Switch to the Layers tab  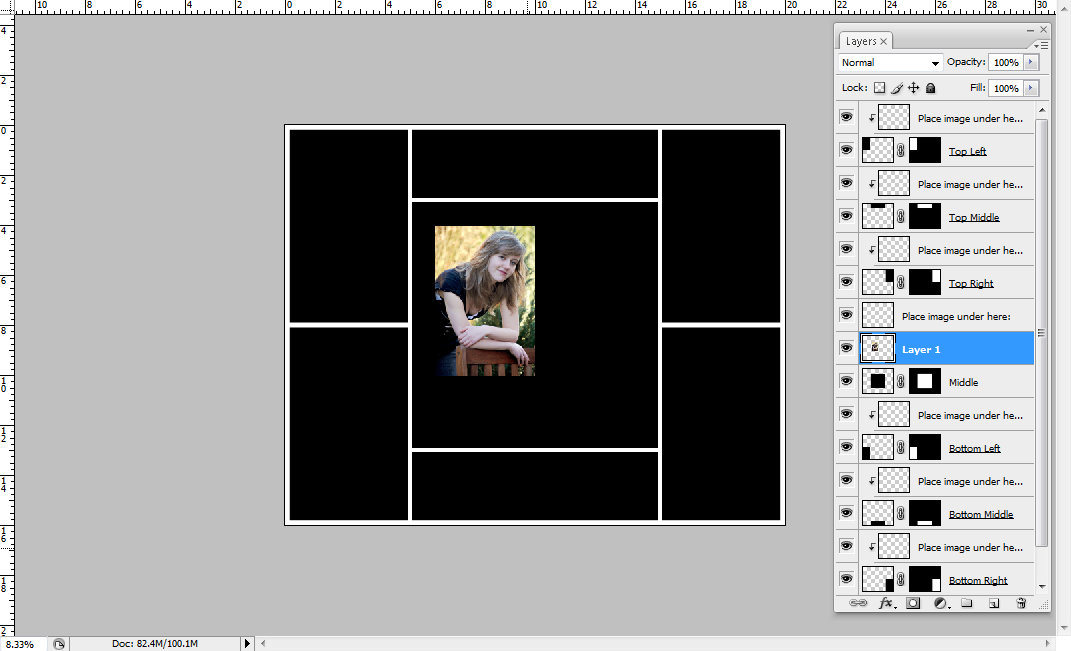pyautogui.click(x=861, y=42)
